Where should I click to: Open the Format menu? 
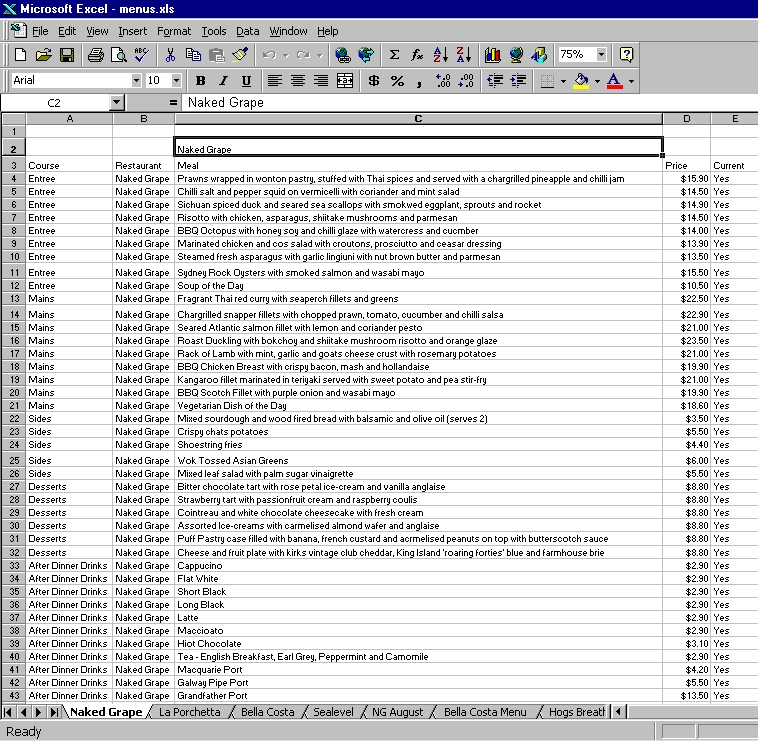[174, 31]
